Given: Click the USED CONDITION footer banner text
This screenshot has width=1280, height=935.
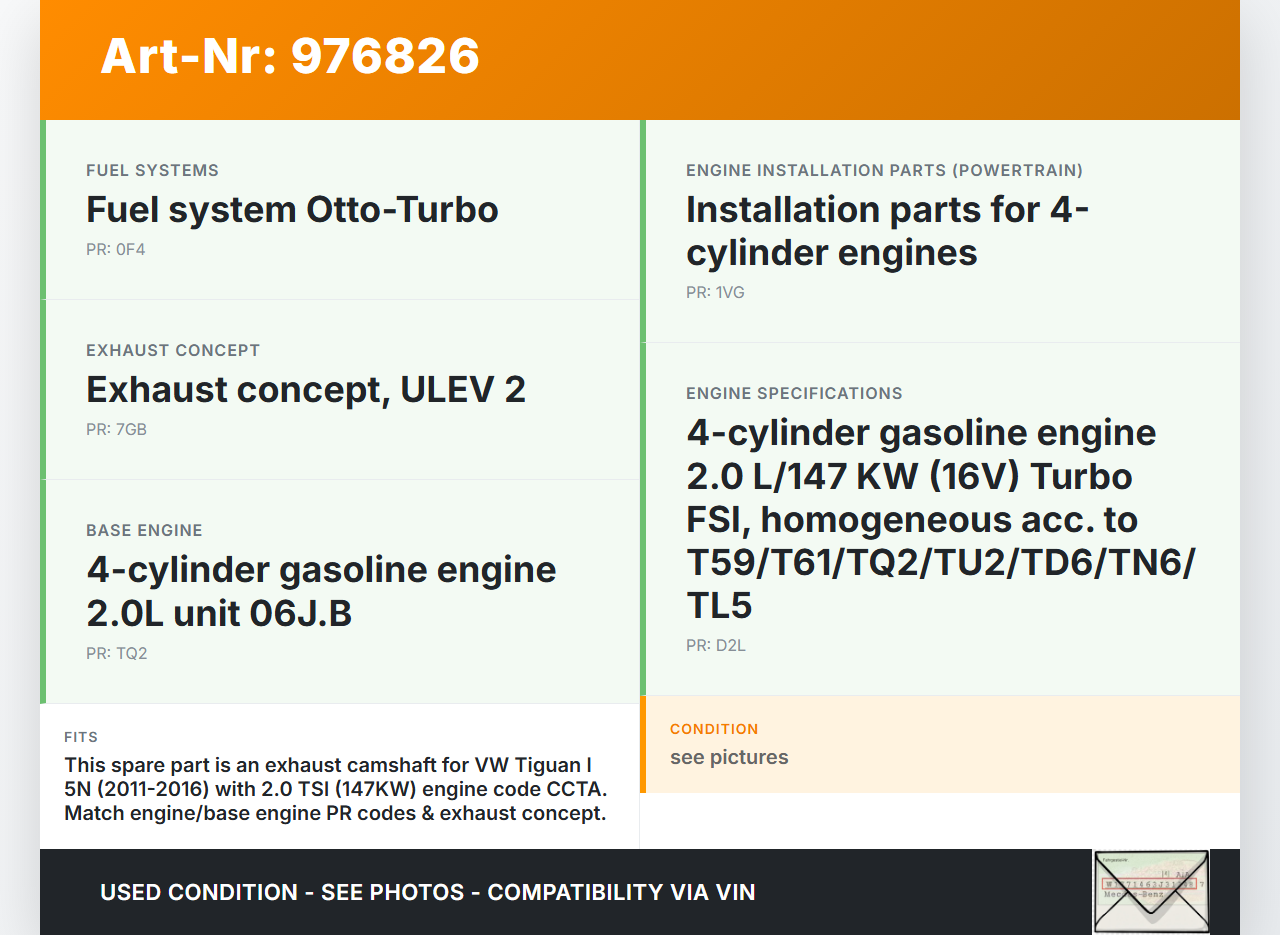Looking at the screenshot, I should pos(428,892).
